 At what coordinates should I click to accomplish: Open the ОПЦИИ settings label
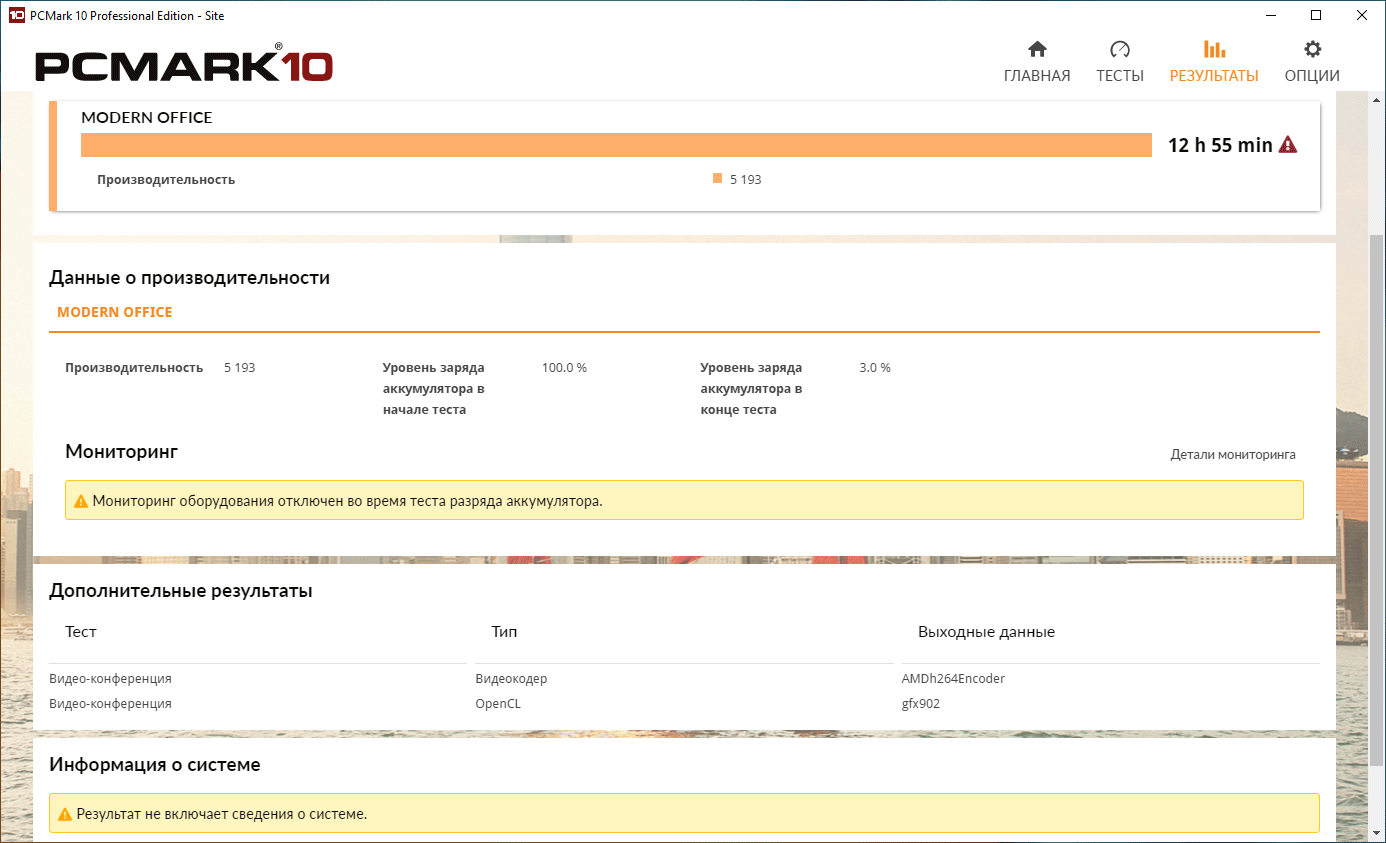(1312, 76)
